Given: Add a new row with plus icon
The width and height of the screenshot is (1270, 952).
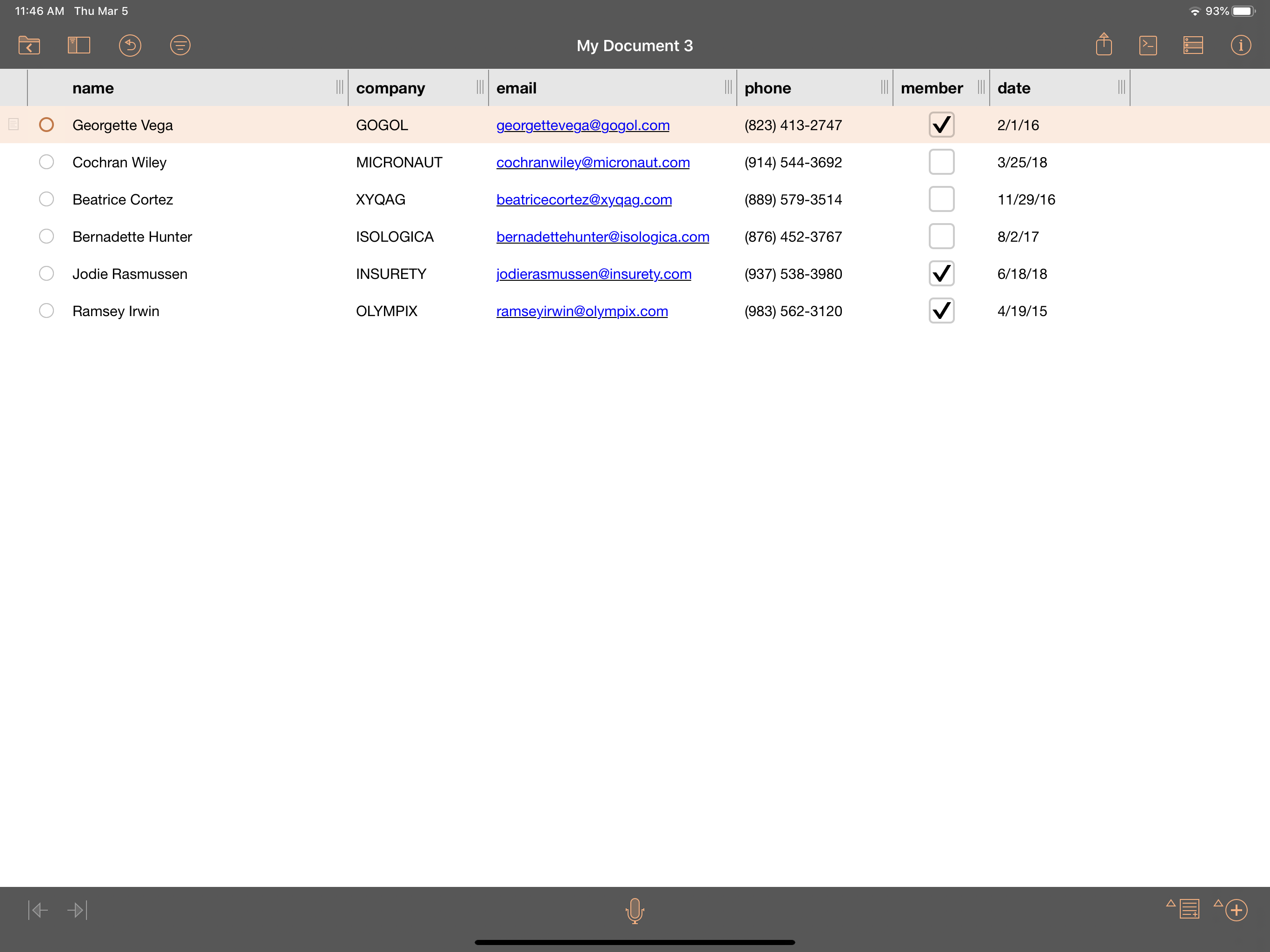Looking at the screenshot, I should point(1236,910).
